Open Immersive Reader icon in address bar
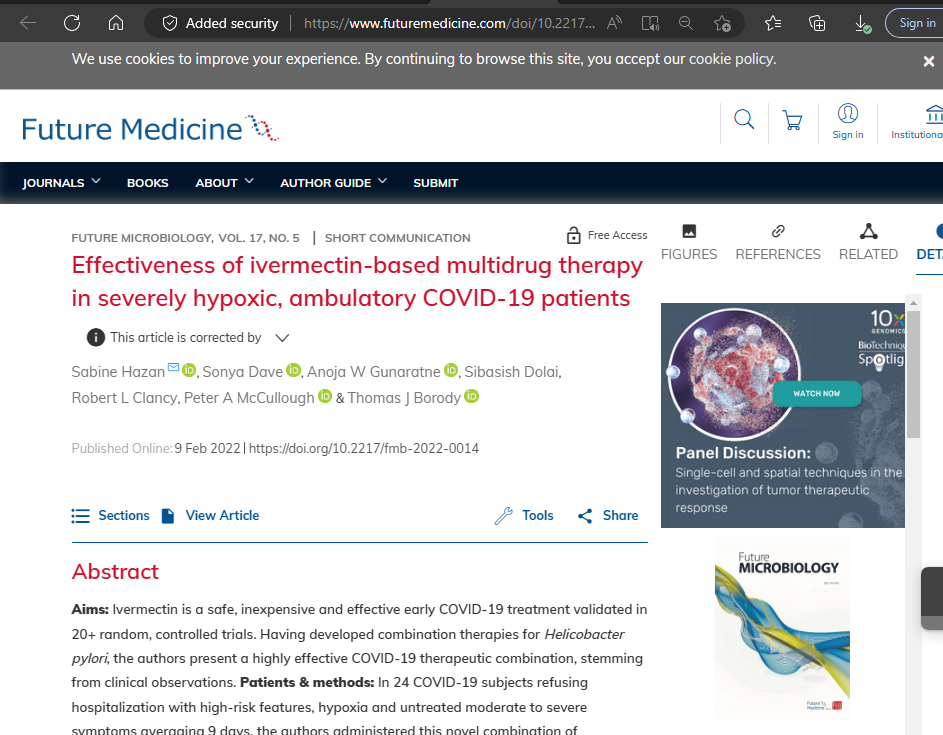943x735 pixels. 650,23
